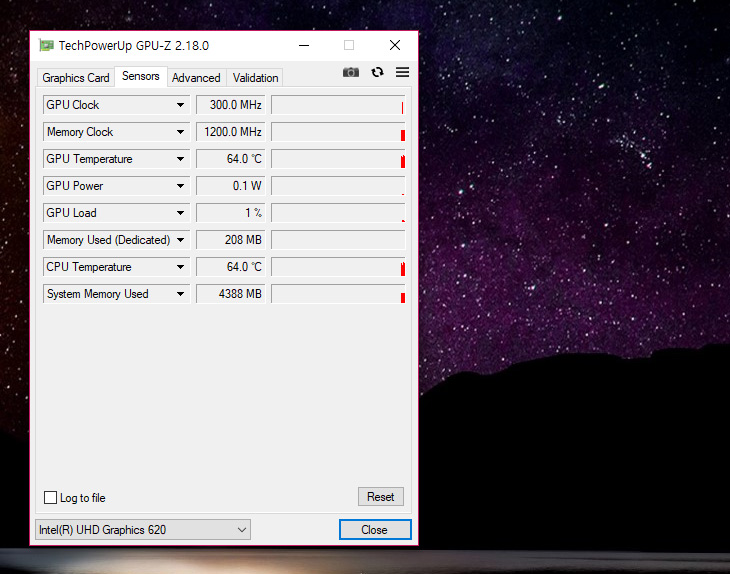Go to the Validation tab

point(255,78)
